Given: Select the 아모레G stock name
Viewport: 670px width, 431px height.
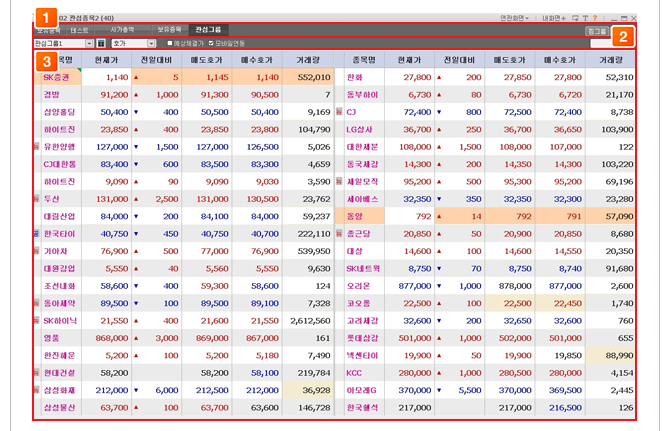Looking at the screenshot, I should tap(361, 390).
